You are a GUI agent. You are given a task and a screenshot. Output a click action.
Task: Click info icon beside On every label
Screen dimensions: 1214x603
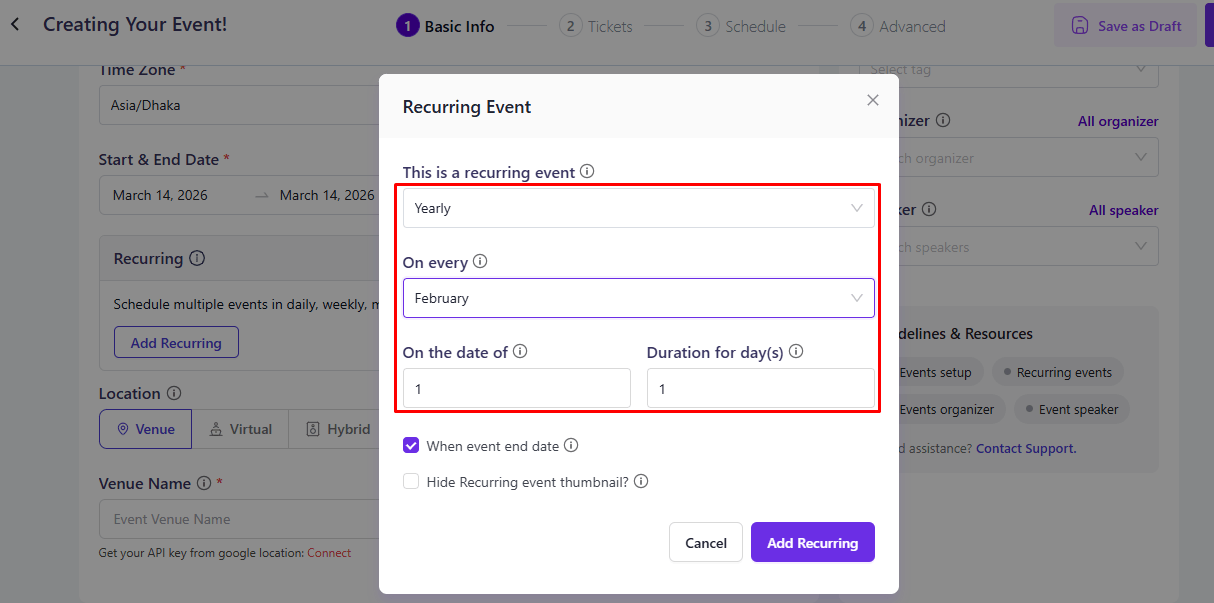coord(480,261)
